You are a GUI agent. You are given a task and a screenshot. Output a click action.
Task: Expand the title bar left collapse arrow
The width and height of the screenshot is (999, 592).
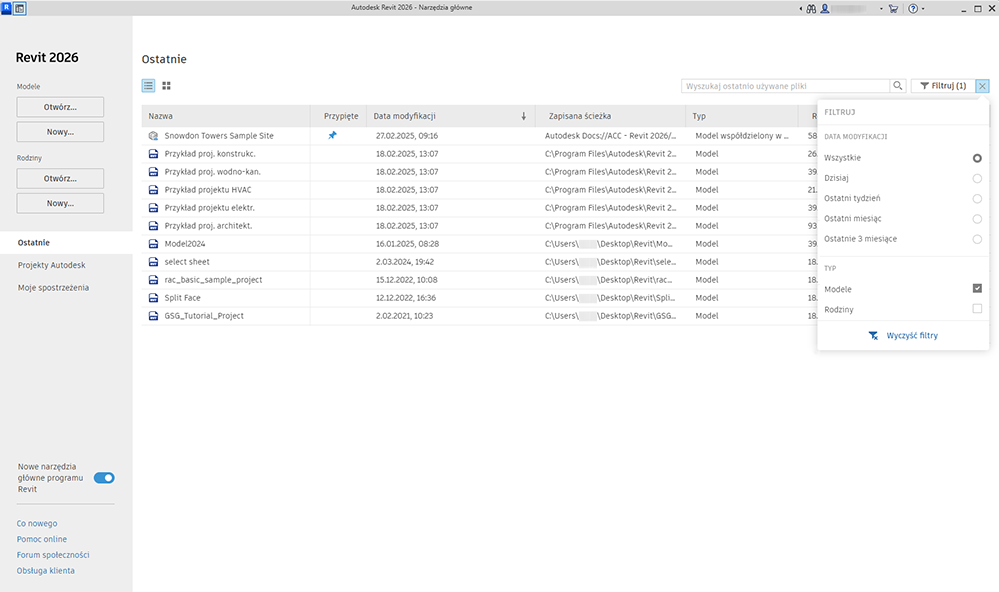tap(801, 9)
